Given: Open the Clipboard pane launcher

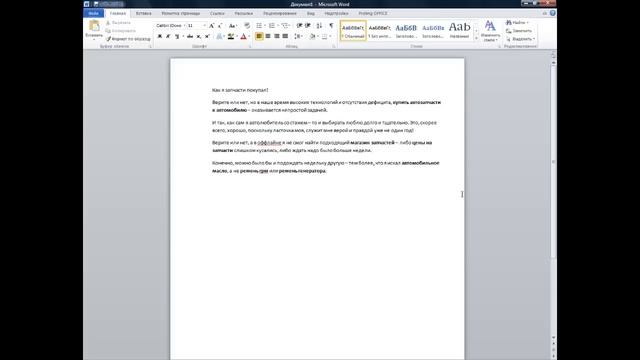Looking at the screenshot, I should 150,47.
